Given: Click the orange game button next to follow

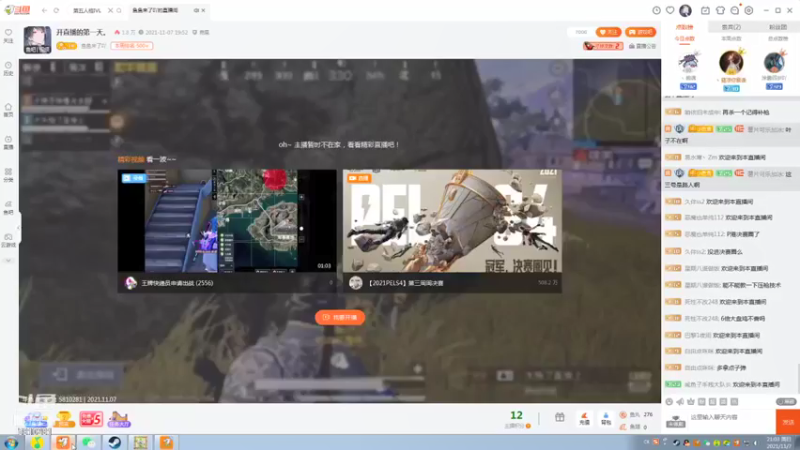Looking at the screenshot, I should pos(640,32).
